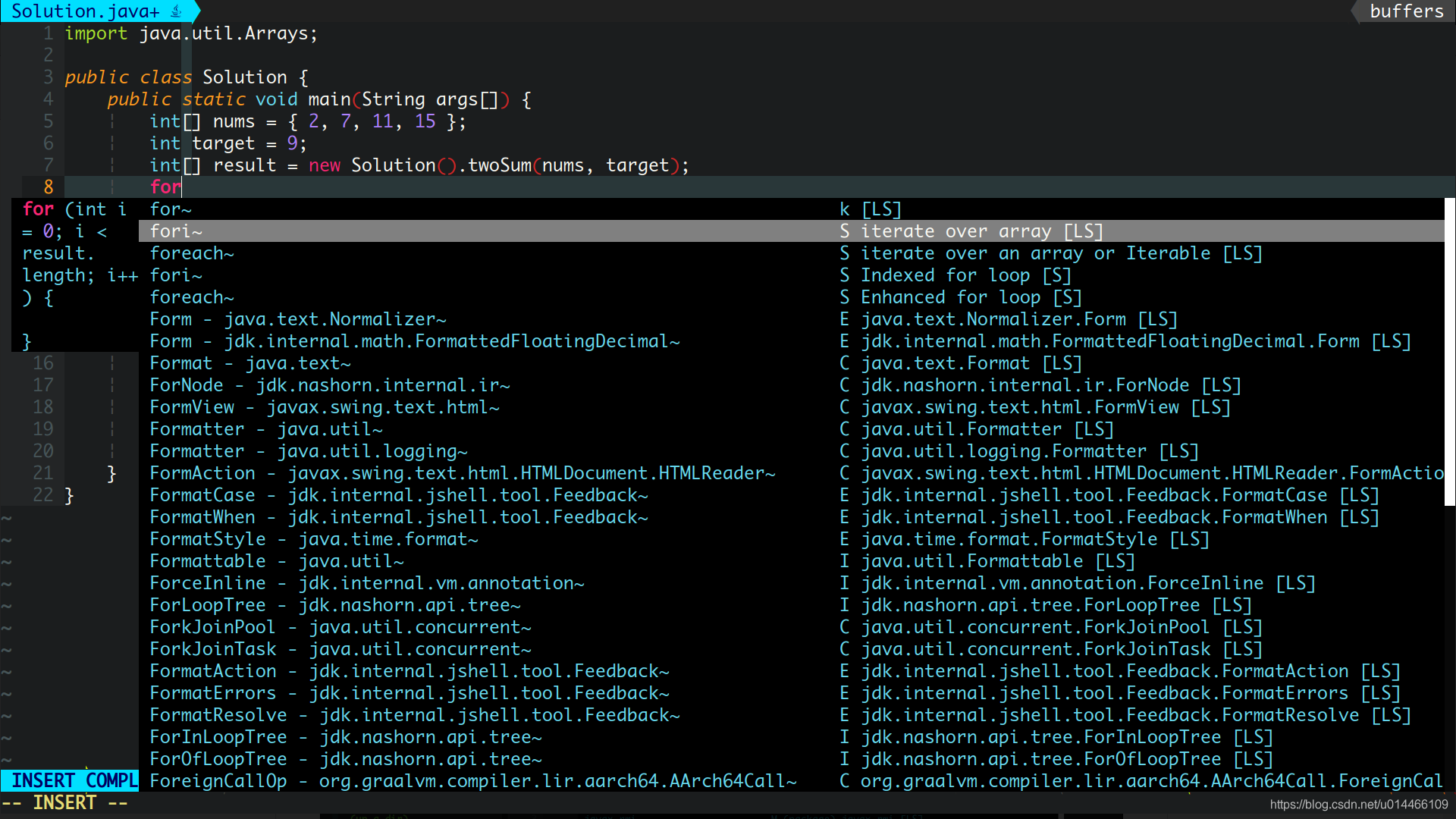Viewport: 1456px width, 819px height.
Task: Select 'ForLoopTree - jdk.nashorn.api.tree~' completion
Action: (x=792, y=605)
